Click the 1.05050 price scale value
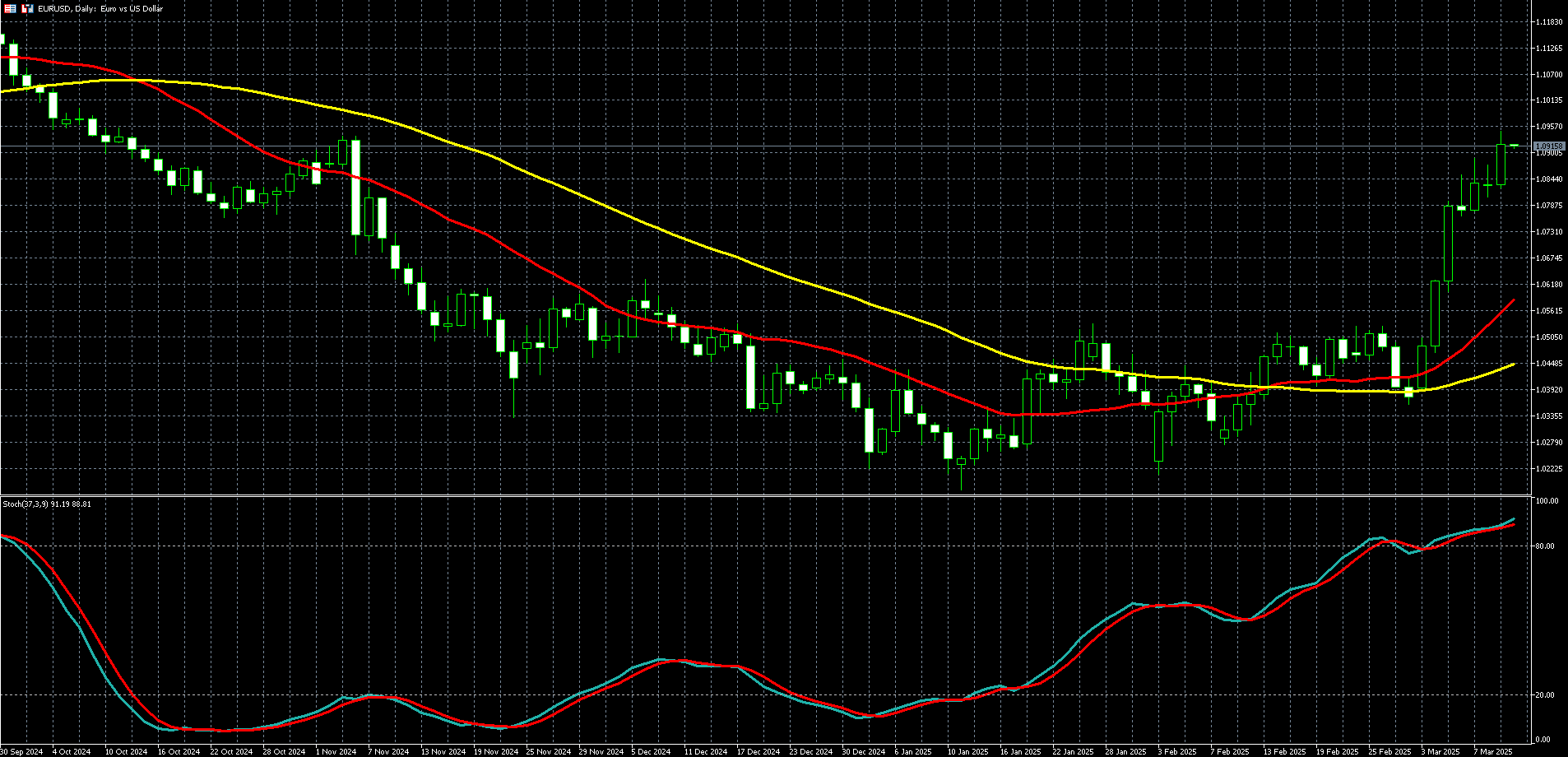Screen dimensions: 1568x757 click(1548, 337)
